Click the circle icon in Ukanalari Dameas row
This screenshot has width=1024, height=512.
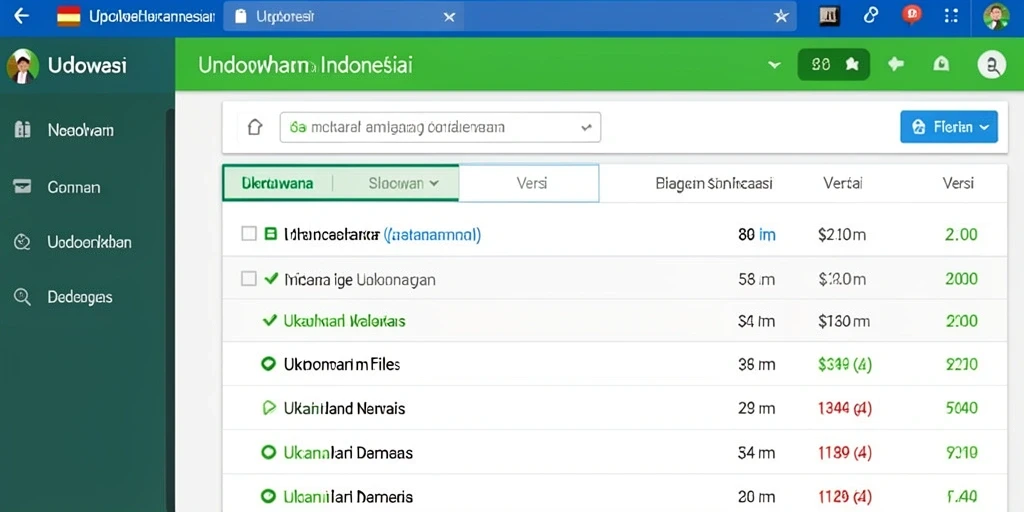pos(268,451)
